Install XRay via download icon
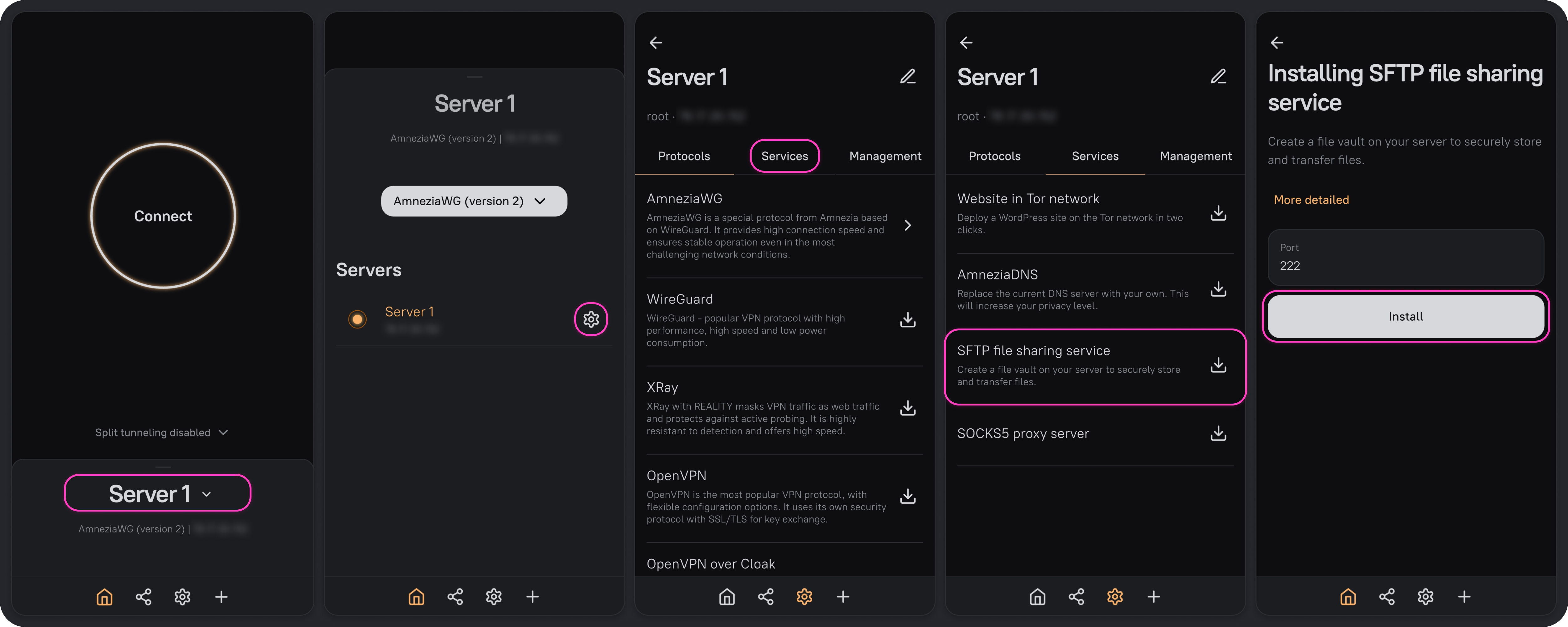Viewport: 1568px width, 627px height. click(x=908, y=408)
